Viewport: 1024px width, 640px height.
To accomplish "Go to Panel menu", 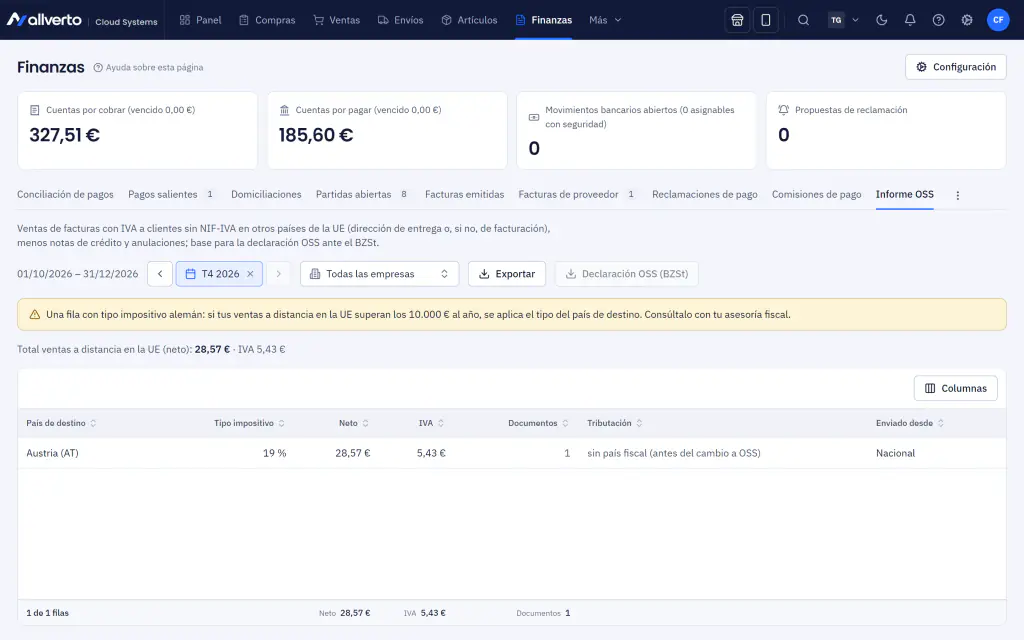I will (200, 20).
